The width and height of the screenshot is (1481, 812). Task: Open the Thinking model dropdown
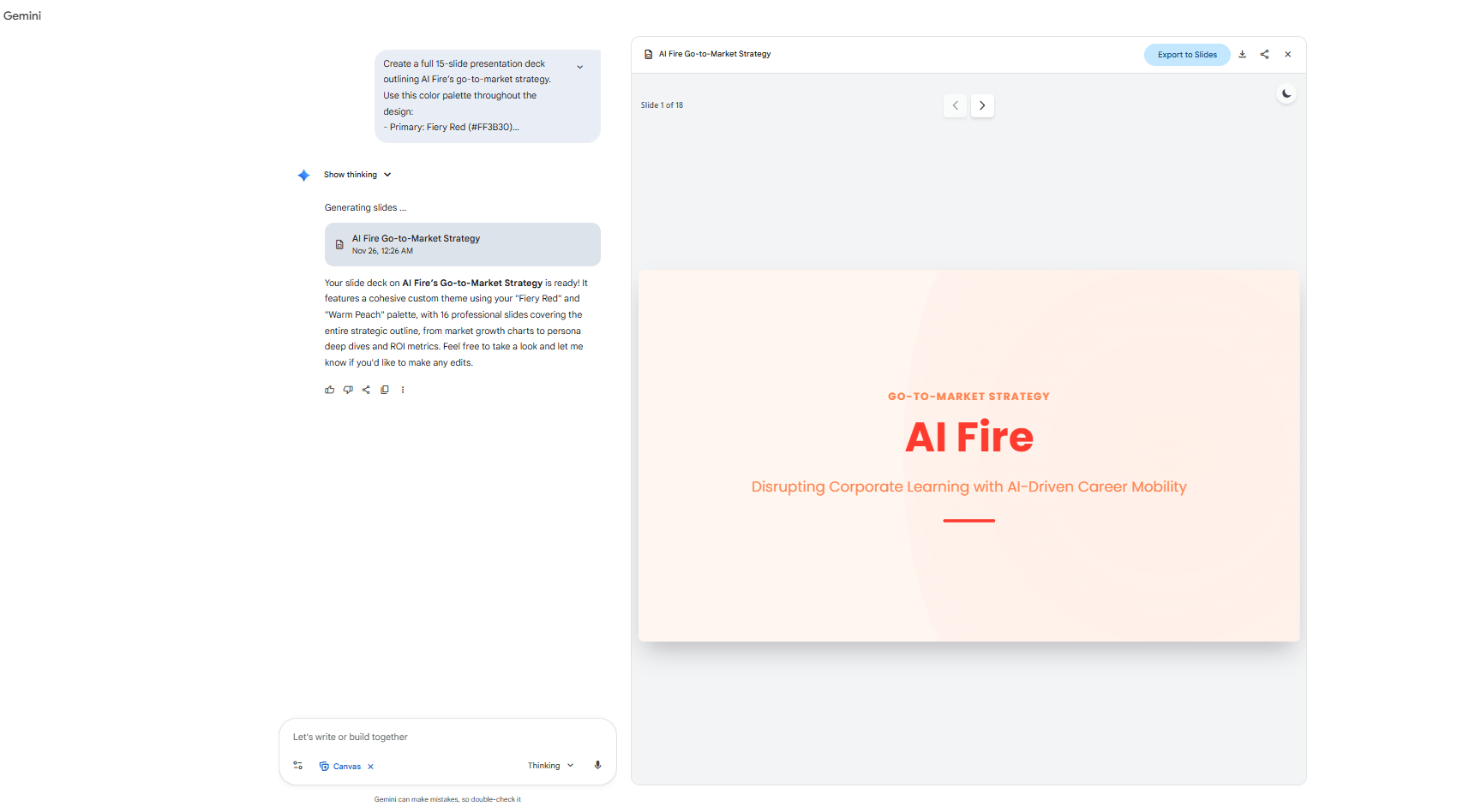pyautogui.click(x=550, y=766)
